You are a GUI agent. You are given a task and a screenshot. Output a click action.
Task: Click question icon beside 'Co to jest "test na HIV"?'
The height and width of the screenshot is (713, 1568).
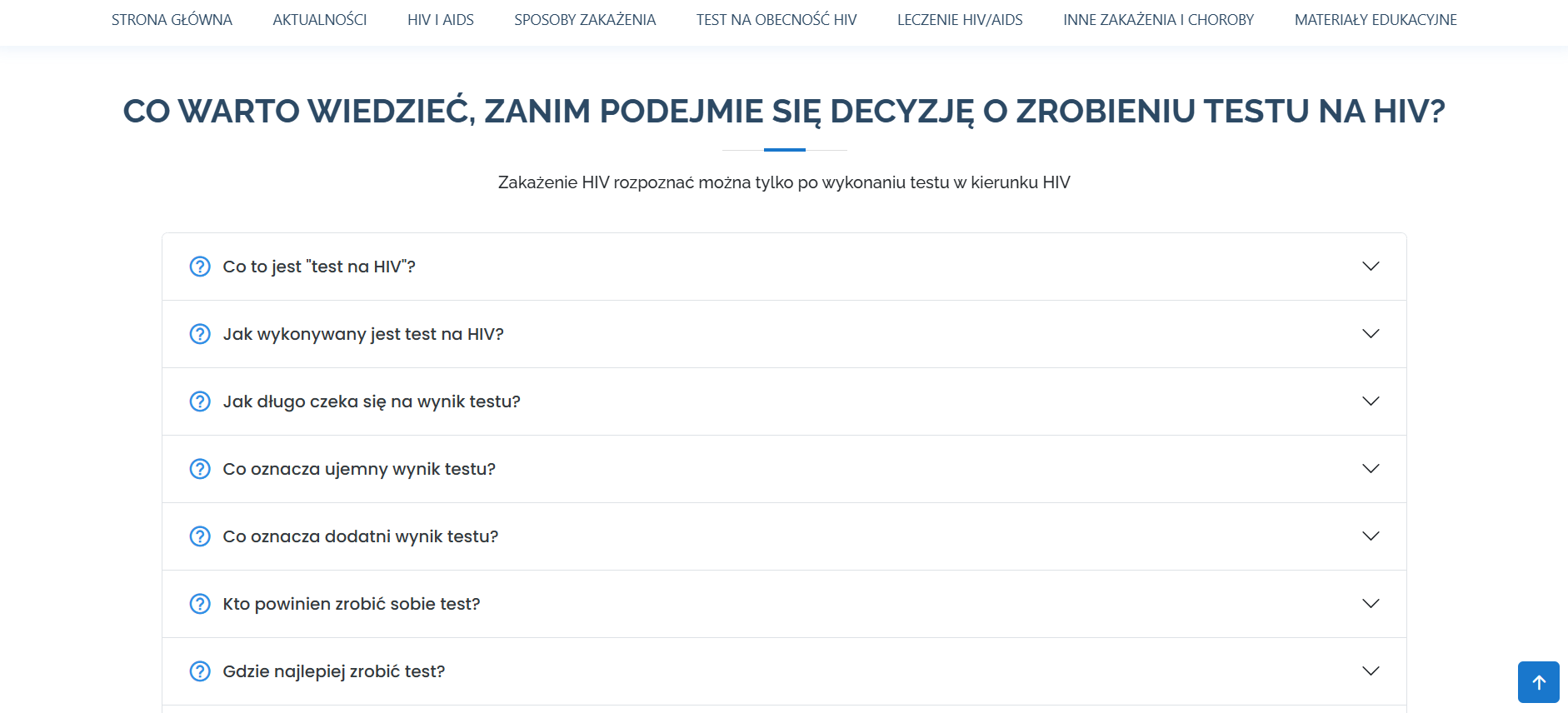[200, 267]
